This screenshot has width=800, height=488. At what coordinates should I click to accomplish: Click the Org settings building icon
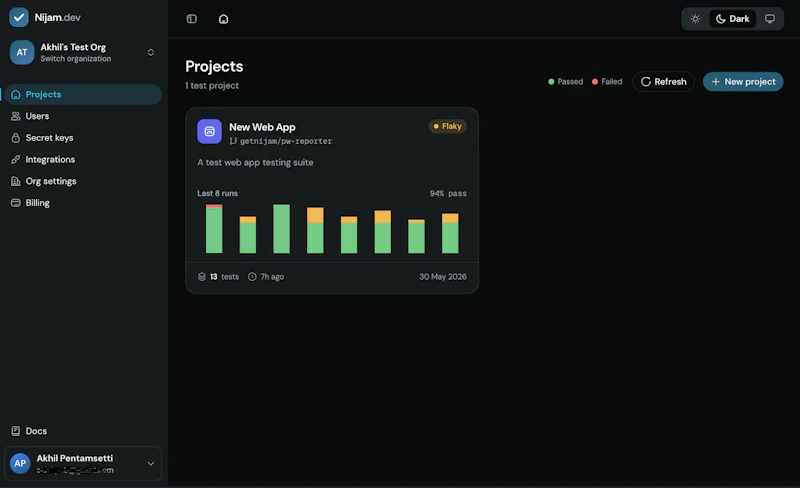tap(16, 181)
